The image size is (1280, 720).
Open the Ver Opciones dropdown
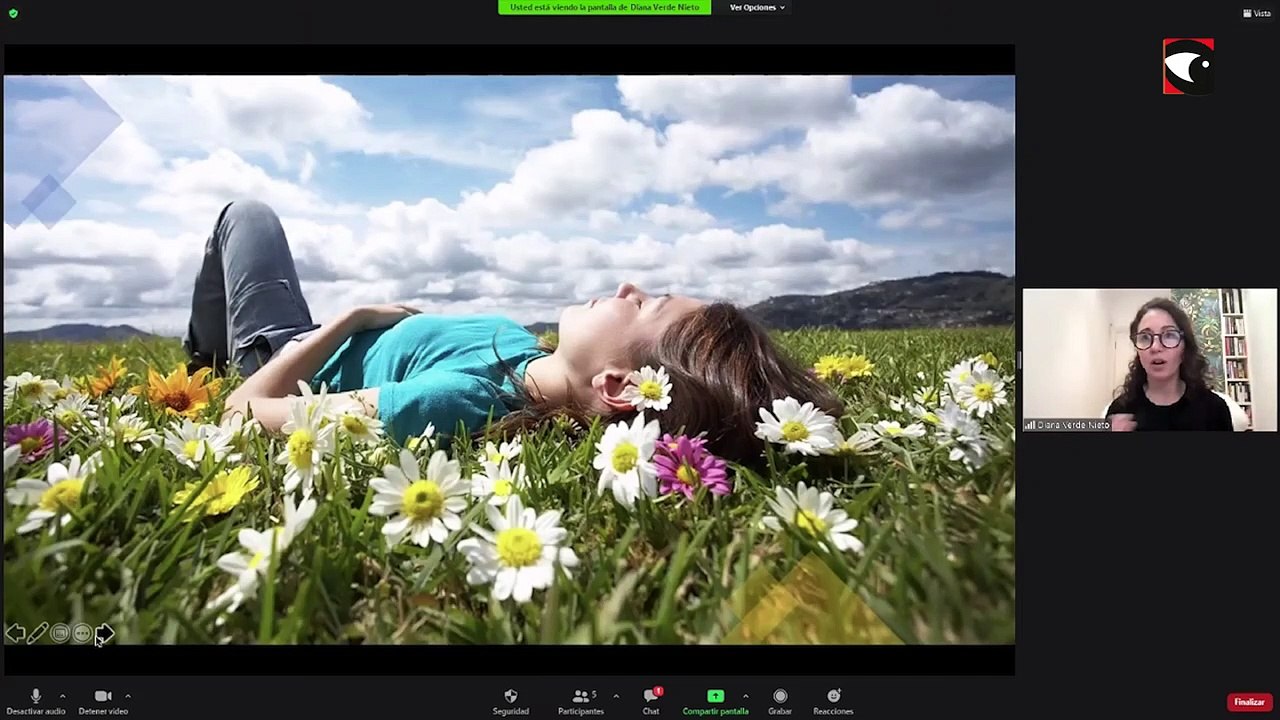(x=757, y=7)
